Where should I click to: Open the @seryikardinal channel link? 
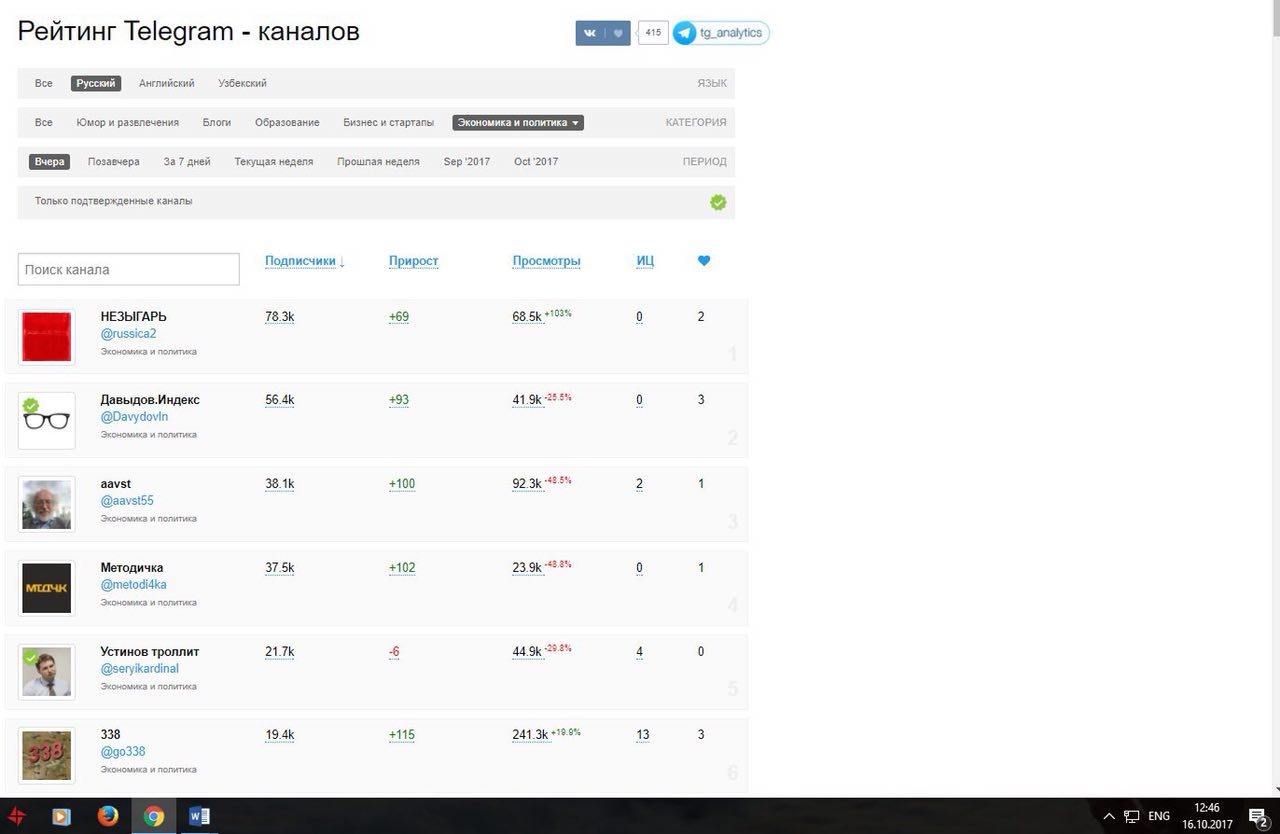[140, 668]
